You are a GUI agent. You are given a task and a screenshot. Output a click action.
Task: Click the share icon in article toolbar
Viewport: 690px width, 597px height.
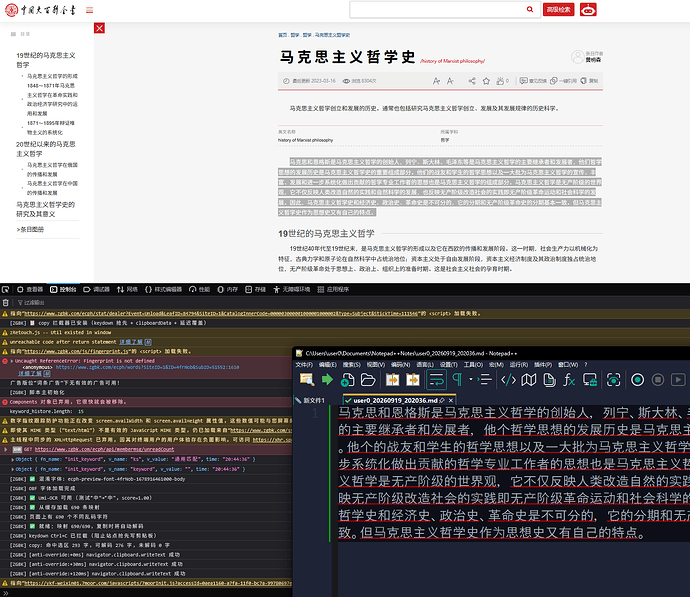(x=472, y=81)
